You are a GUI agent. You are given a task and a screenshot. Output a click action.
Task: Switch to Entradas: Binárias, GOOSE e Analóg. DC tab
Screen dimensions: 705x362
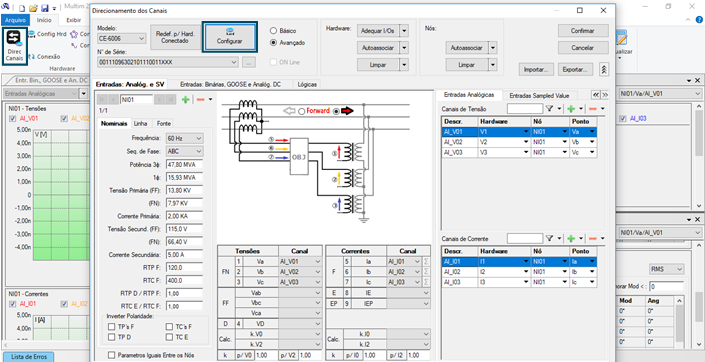pyautogui.click(x=230, y=84)
